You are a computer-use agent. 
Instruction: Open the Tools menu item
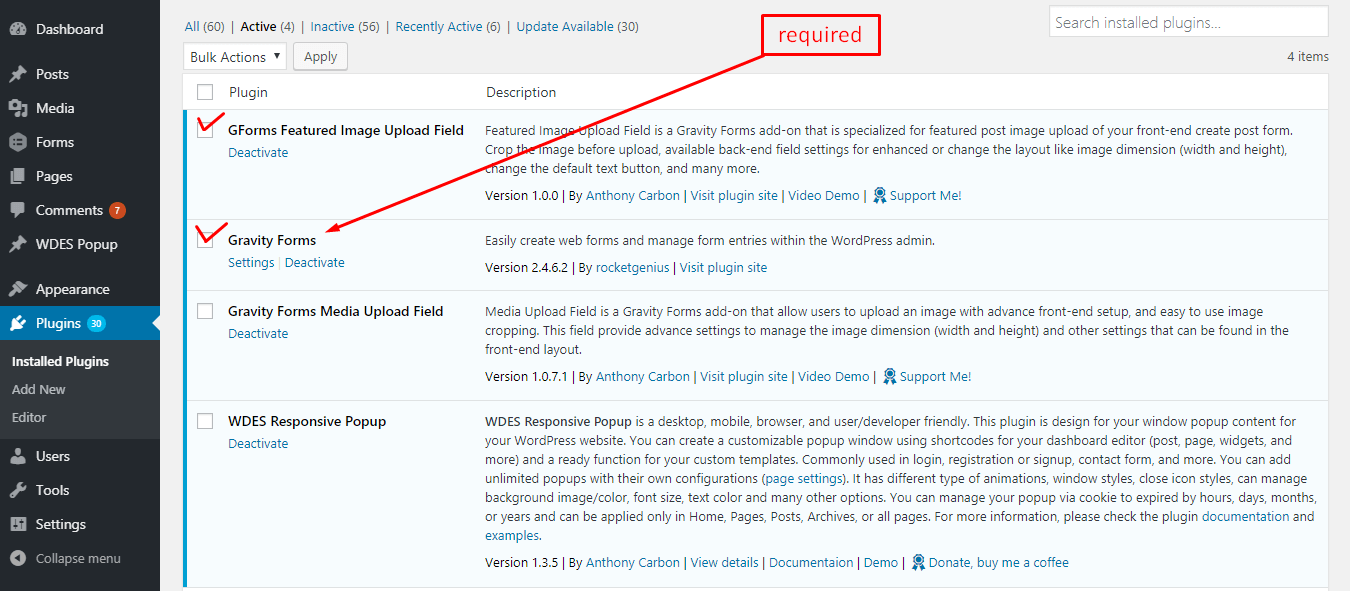click(80, 490)
